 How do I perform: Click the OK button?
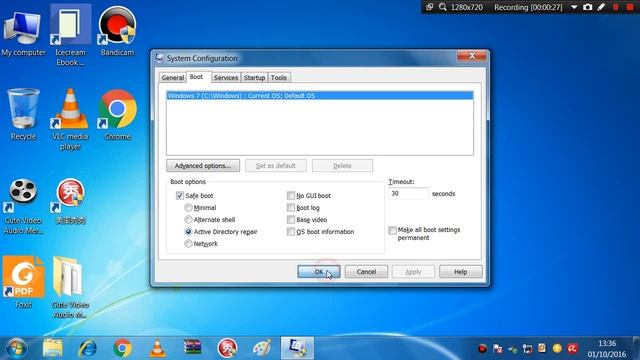click(319, 272)
